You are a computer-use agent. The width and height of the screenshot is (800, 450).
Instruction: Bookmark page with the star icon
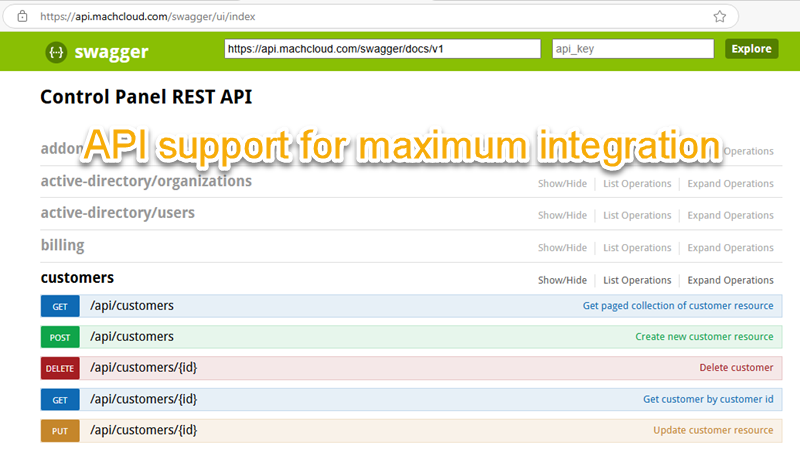tap(719, 16)
